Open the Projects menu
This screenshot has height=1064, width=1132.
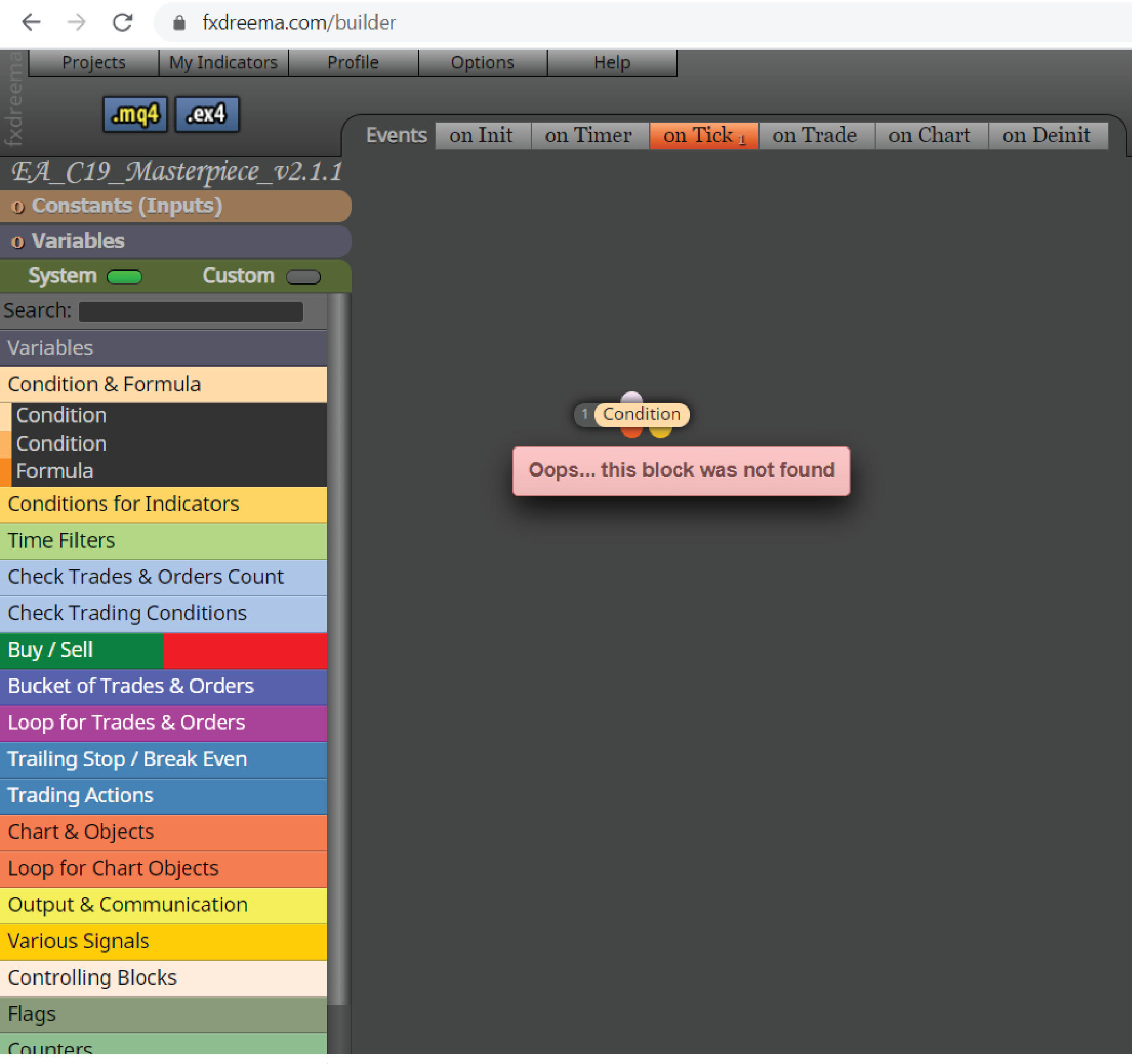[x=94, y=62]
